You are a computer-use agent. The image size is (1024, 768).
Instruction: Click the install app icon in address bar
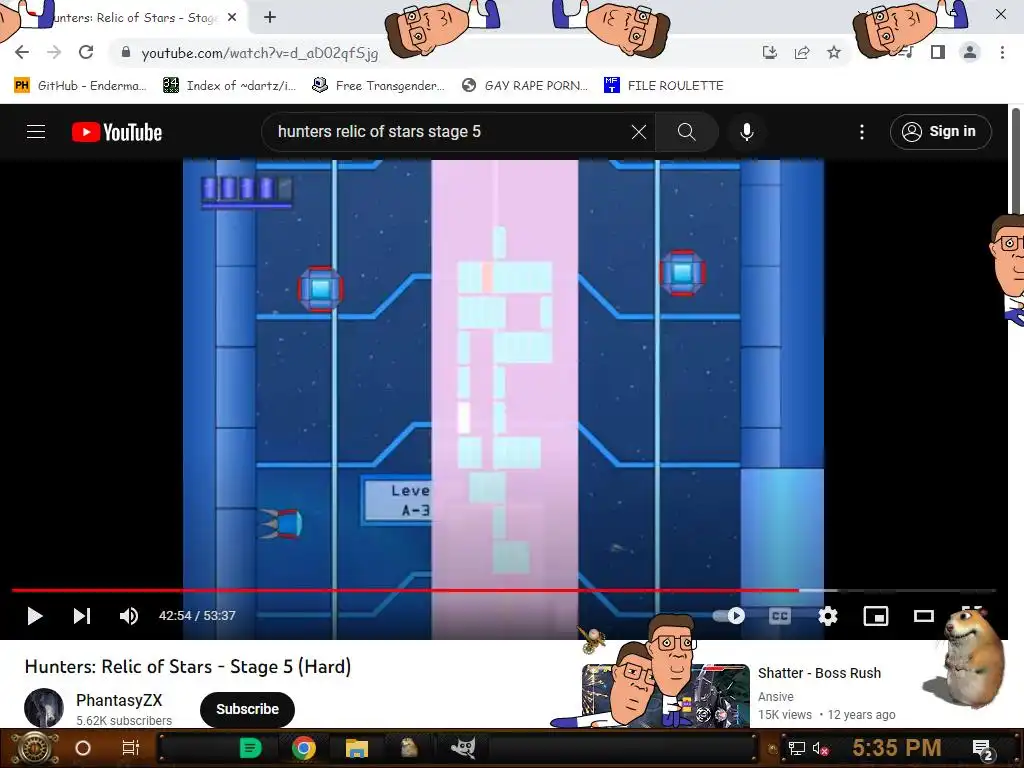[x=770, y=52]
